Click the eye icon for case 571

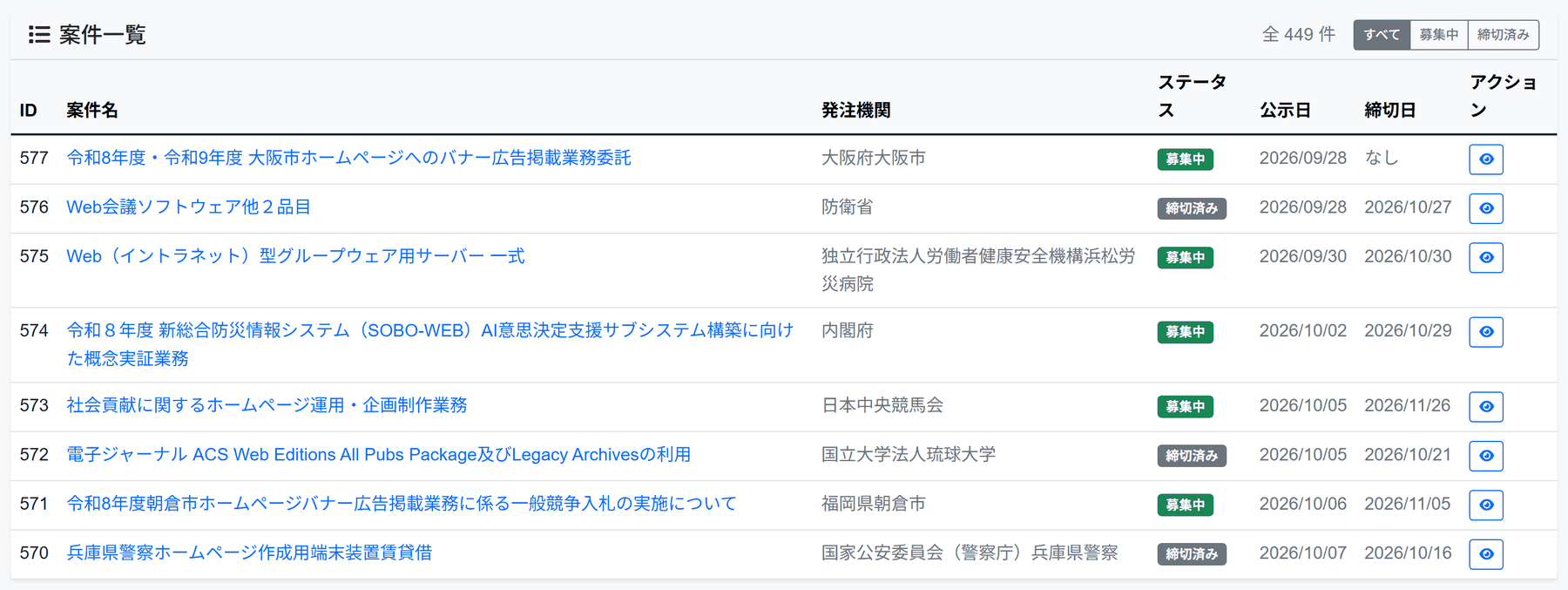coord(1485,505)
